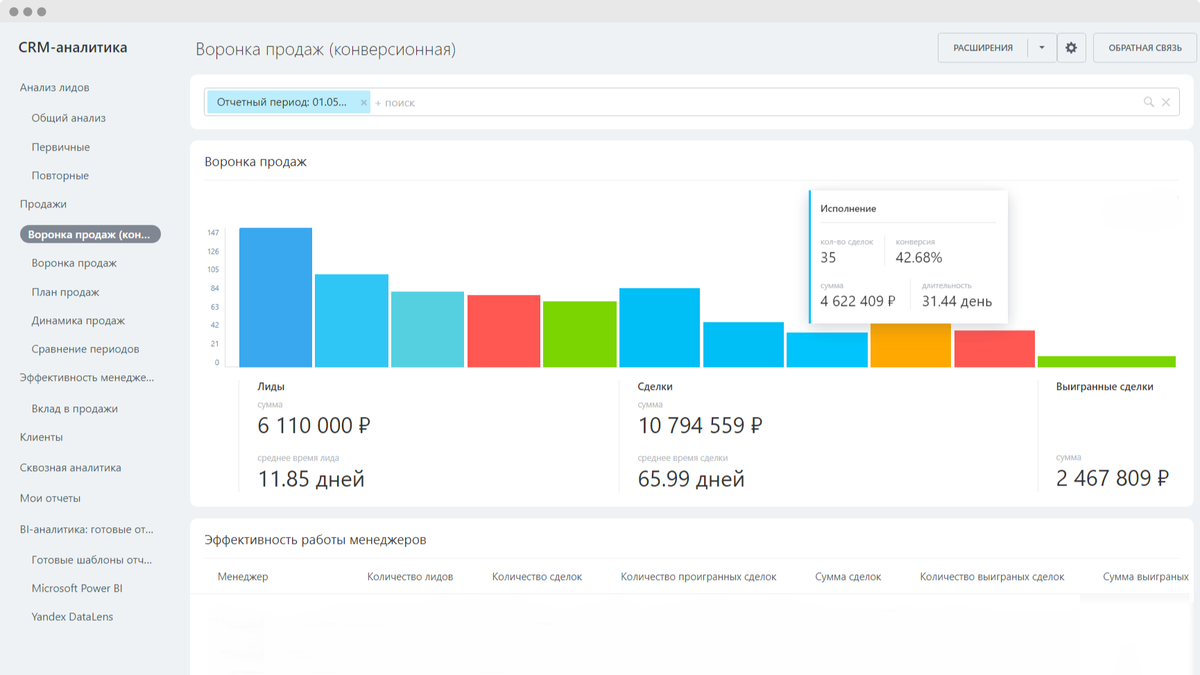The image size is (1200, 675).
Task: Click the 65.99 дней deal time value
Action: coord(691,480)
